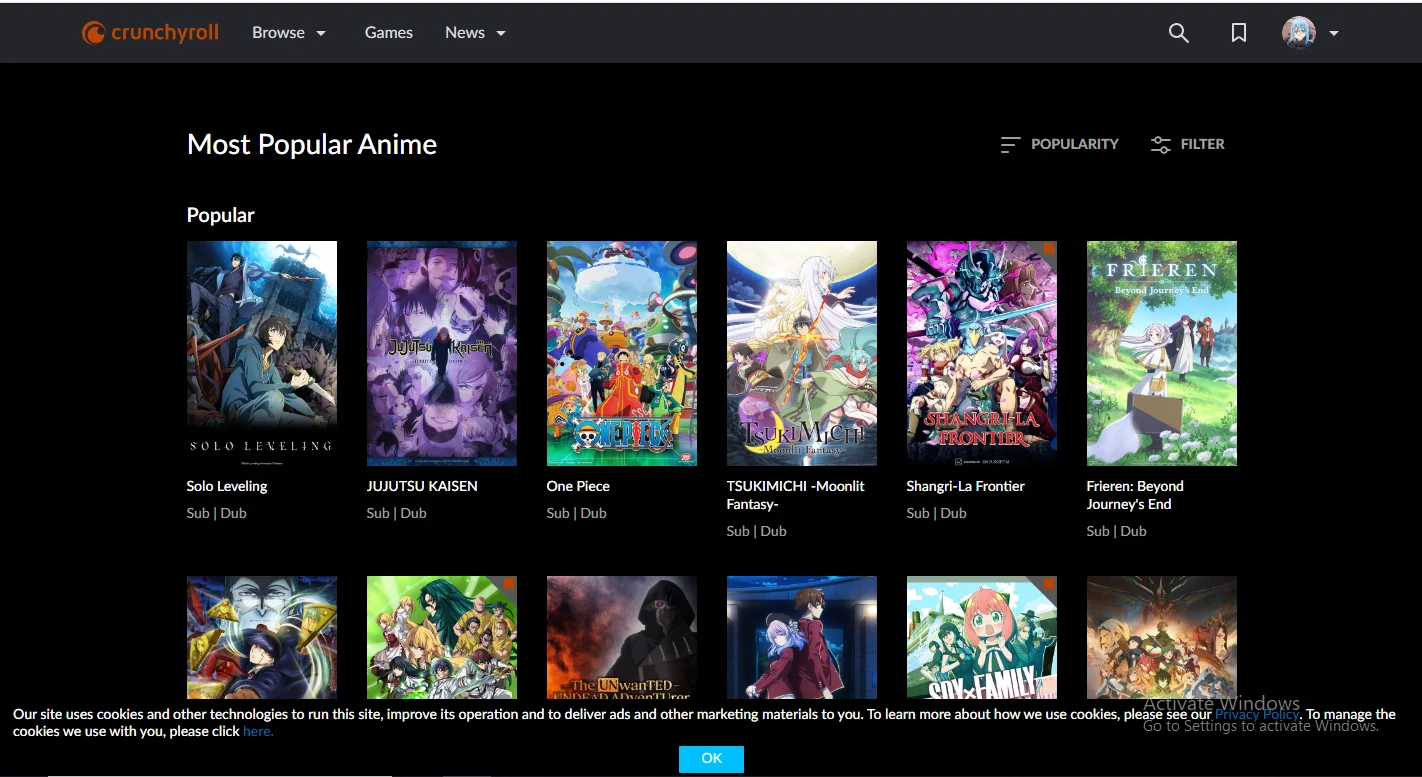
Task: Click the 'Most Popular Anime' heading
Action: coord(312,144)
